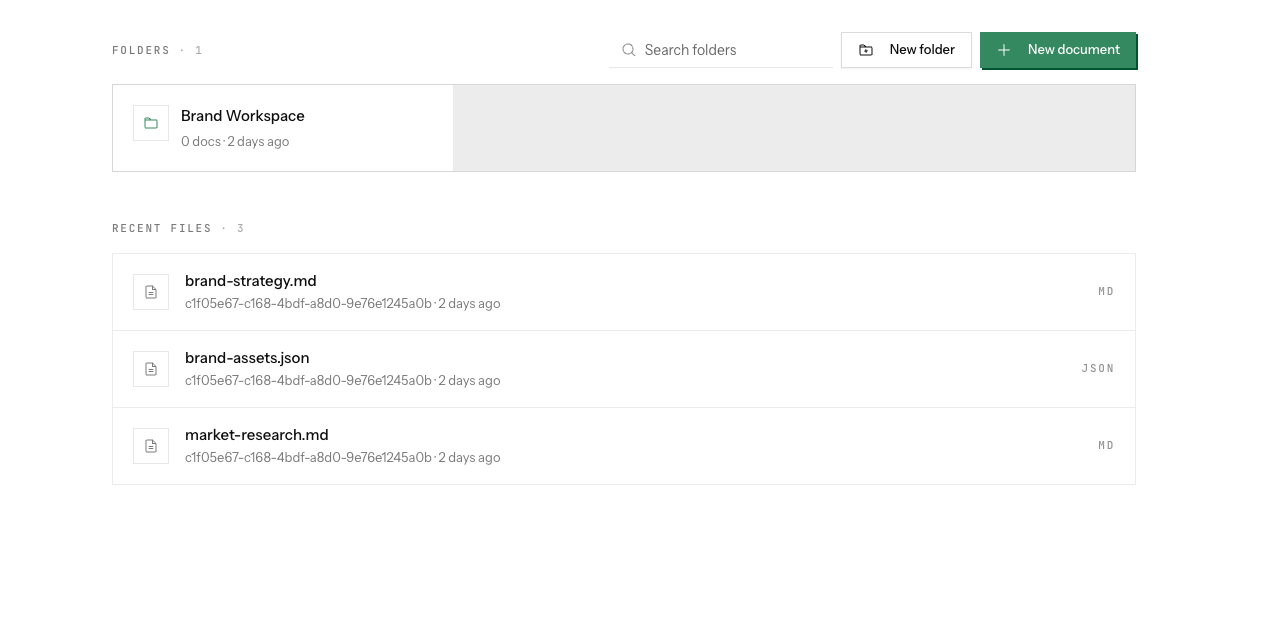1271x639 pixels.
Task: Create a new folder
Action: [906, 50]
